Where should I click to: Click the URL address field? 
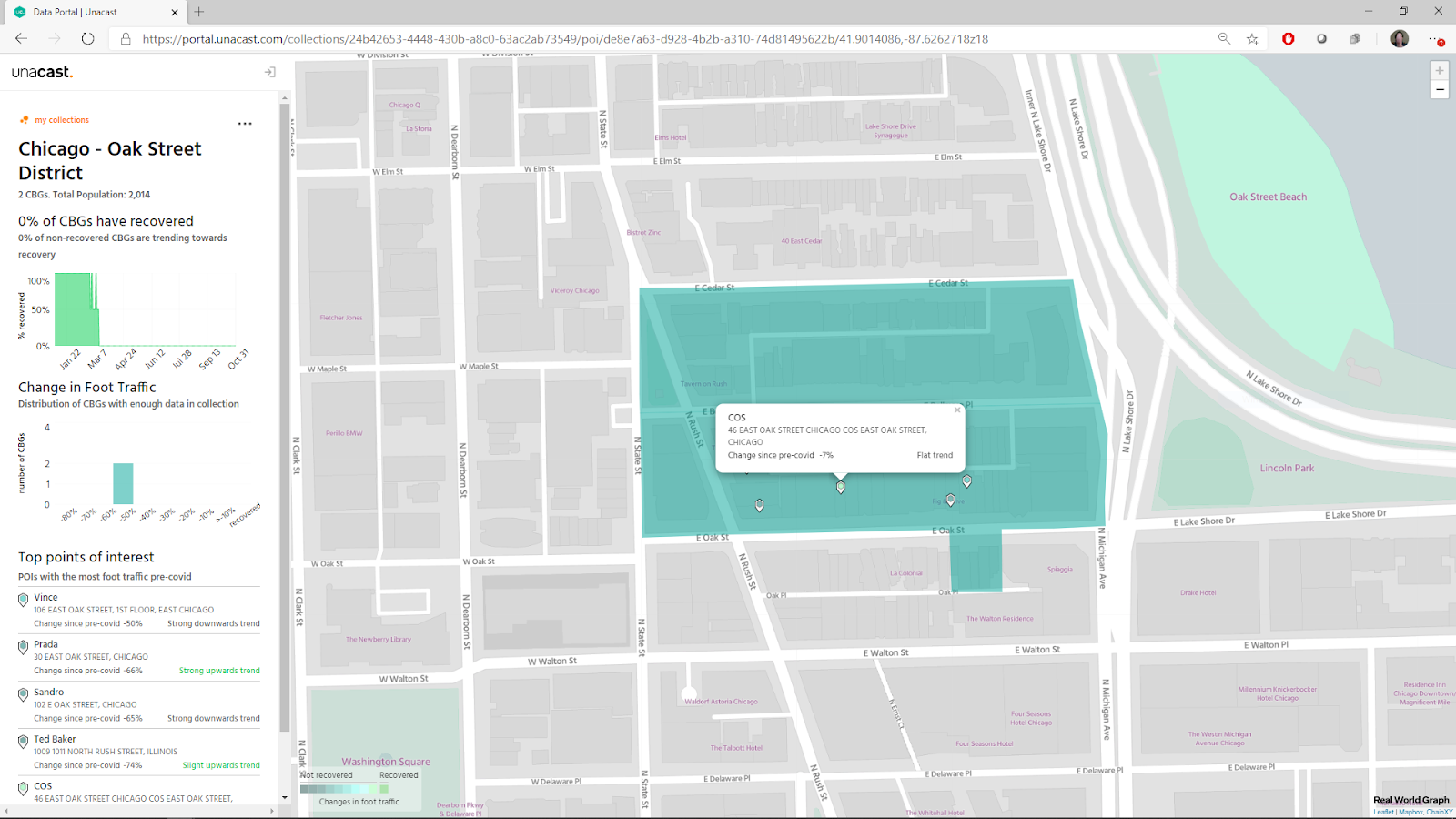(564, 39)
